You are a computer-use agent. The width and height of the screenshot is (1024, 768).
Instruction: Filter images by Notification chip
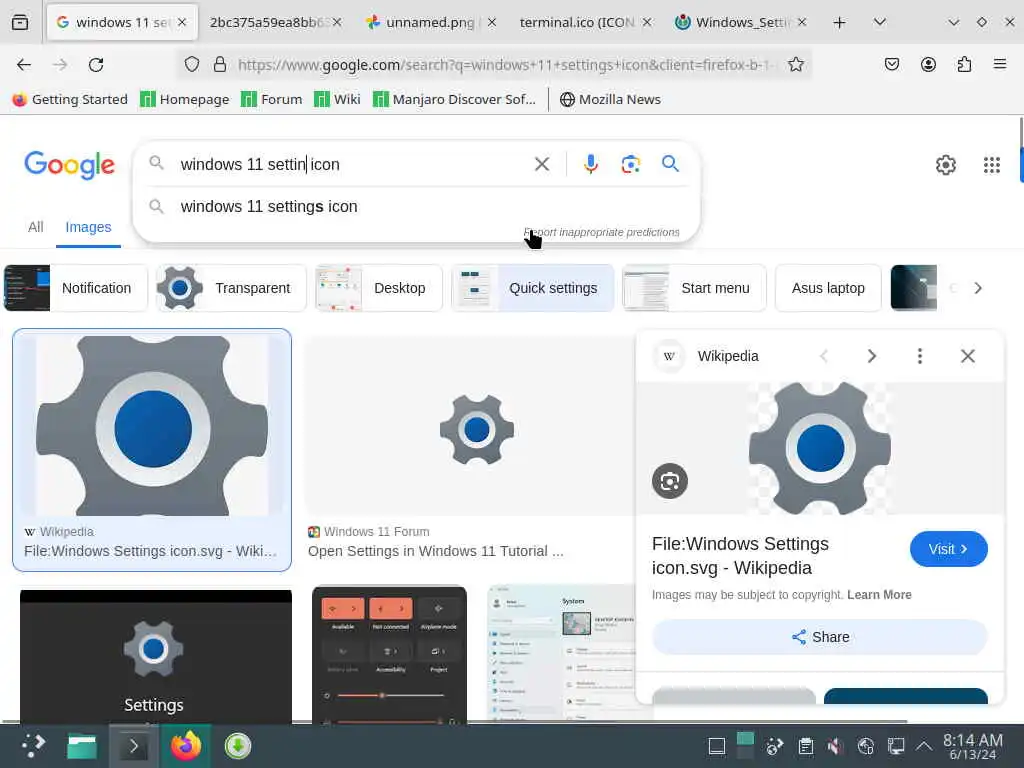pyautogui.click(x=76, y=288)
